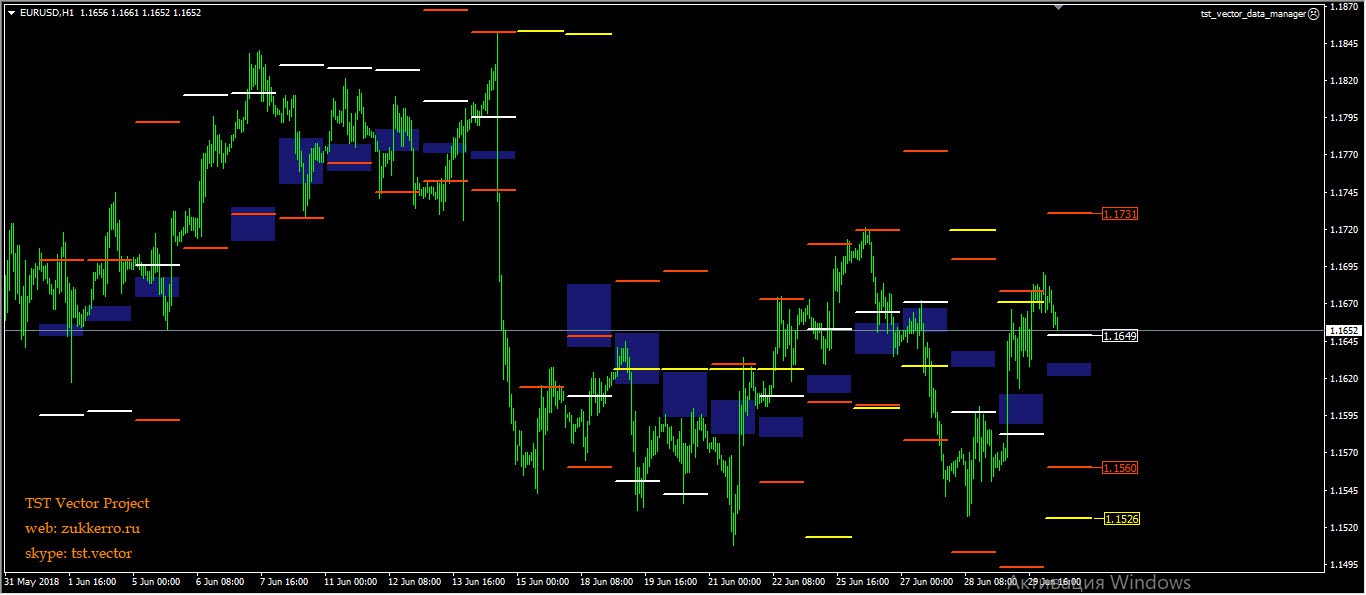Screen dimensions: 1366x595
Task: Select the red 1.1731 price label
Action: pos(1120,214)
